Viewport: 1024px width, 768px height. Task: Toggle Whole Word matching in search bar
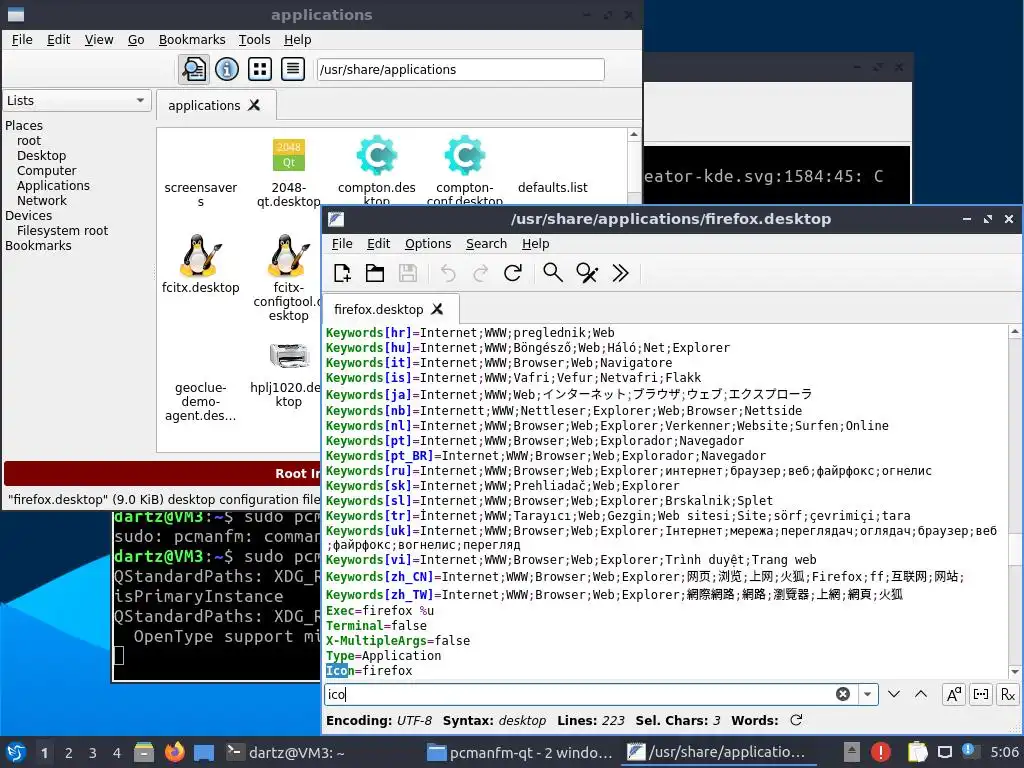tap(981, 694)
